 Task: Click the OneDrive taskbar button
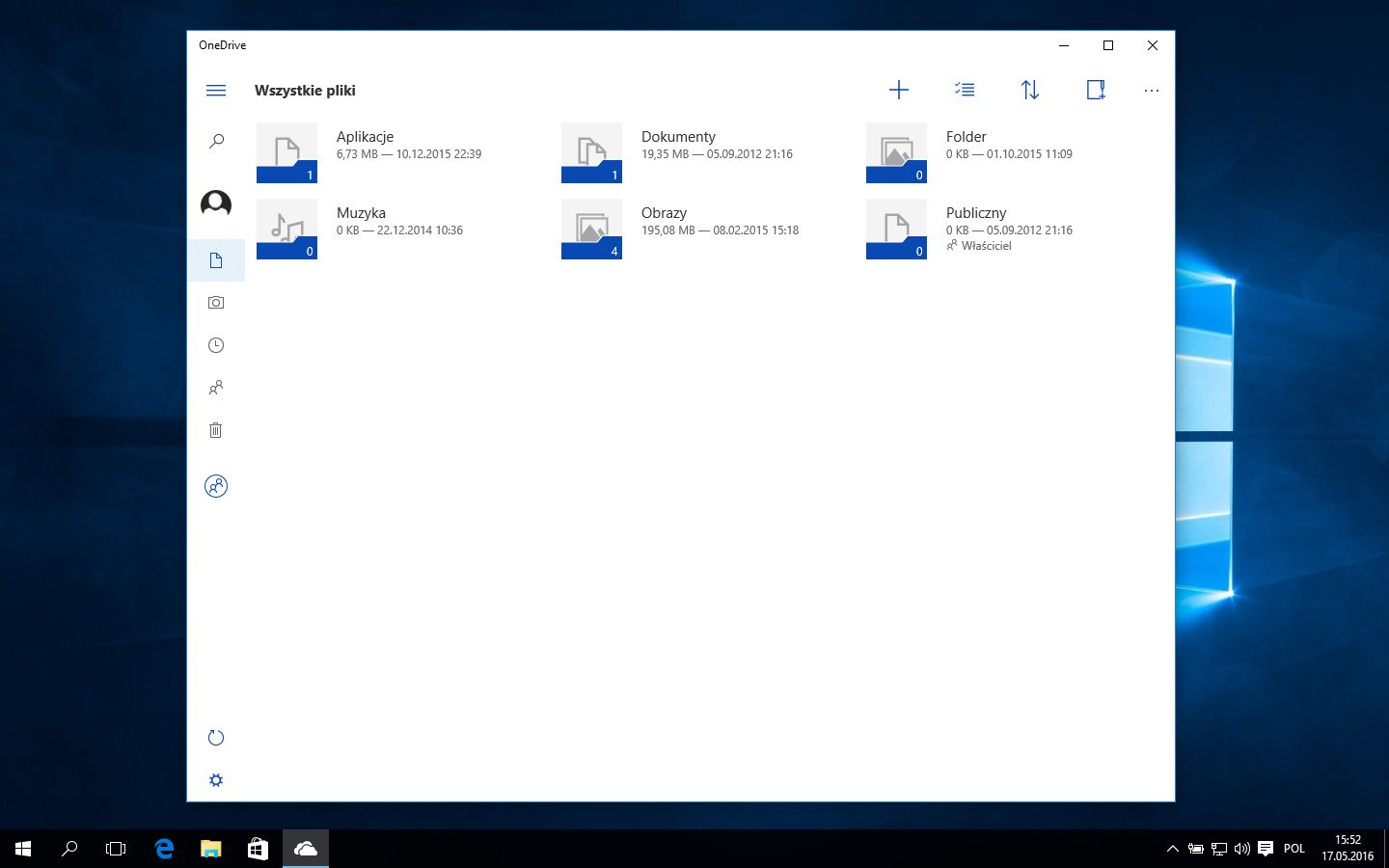pyautogui.click(x=306, y=849)
